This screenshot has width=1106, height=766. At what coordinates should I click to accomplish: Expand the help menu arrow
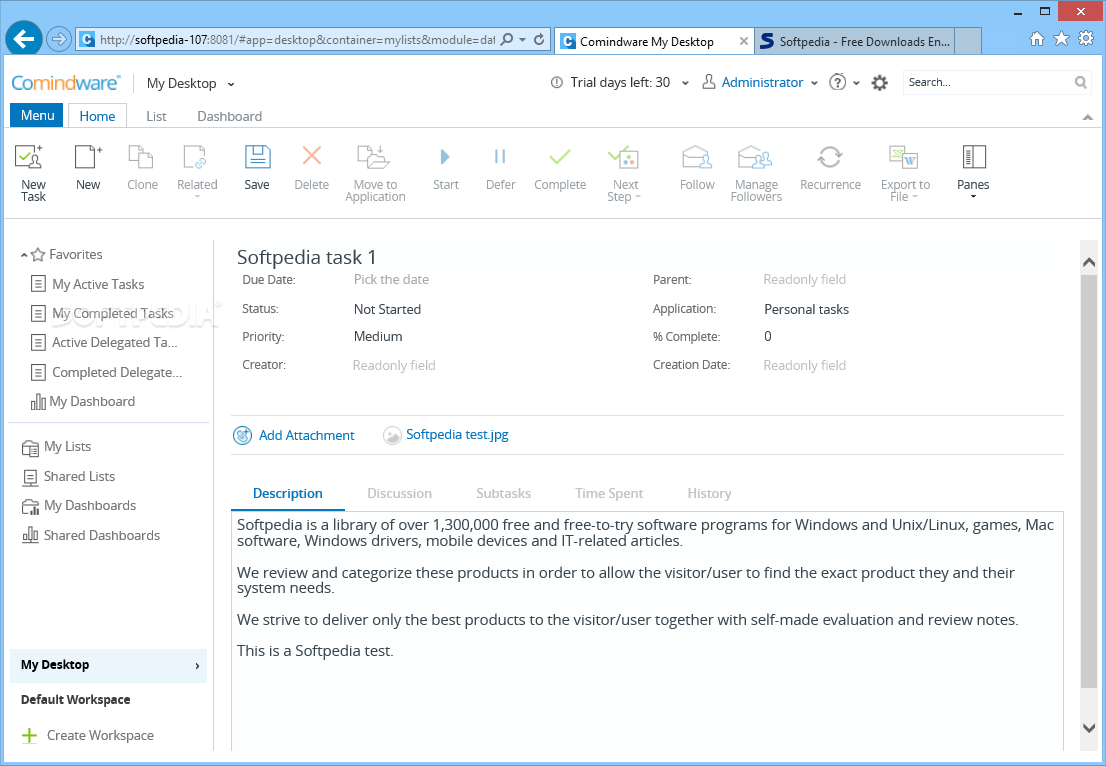pos(856,83)
